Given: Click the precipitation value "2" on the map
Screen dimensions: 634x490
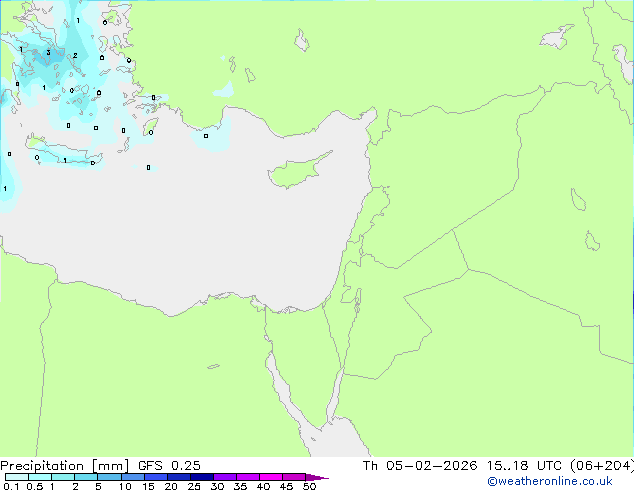Looking at the screenshot, I should coord(75,55).
